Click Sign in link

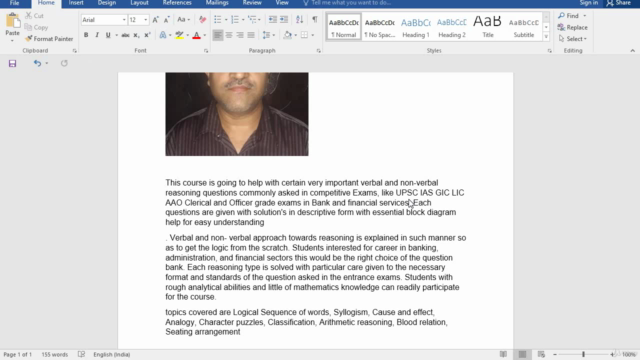tap(589, 3)
